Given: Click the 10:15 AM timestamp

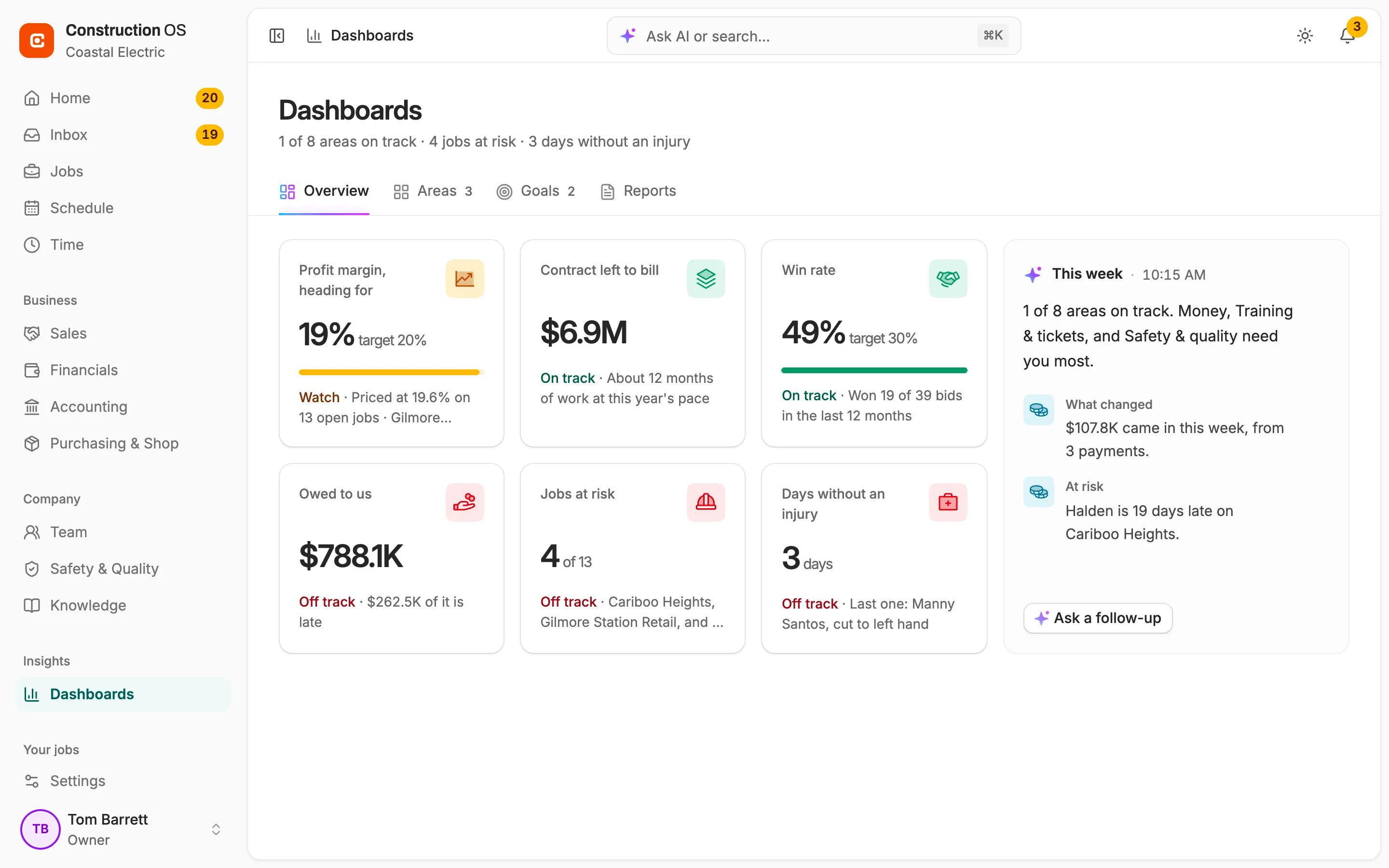Looking at the screenshot, I should pos(1174,275).
